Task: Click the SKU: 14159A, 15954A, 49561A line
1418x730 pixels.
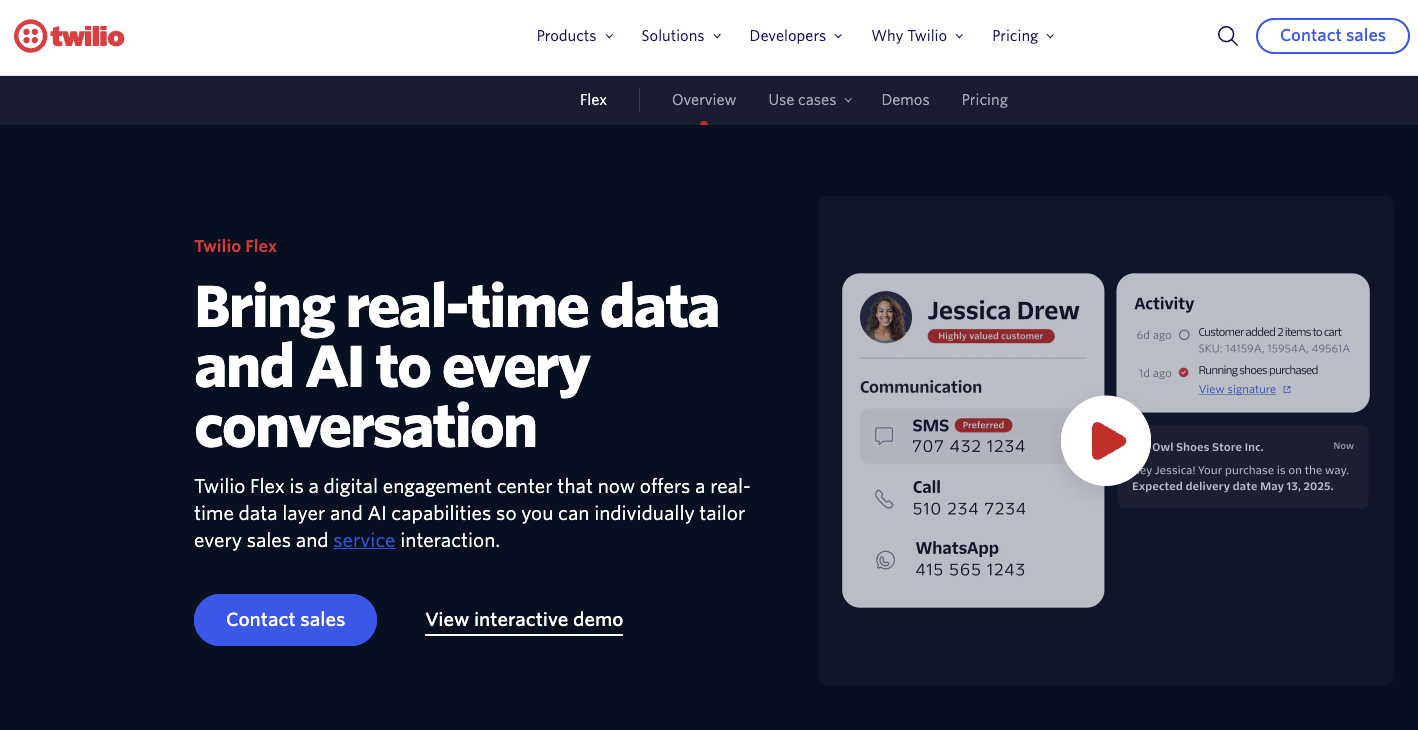Action: coord(1274,349)
